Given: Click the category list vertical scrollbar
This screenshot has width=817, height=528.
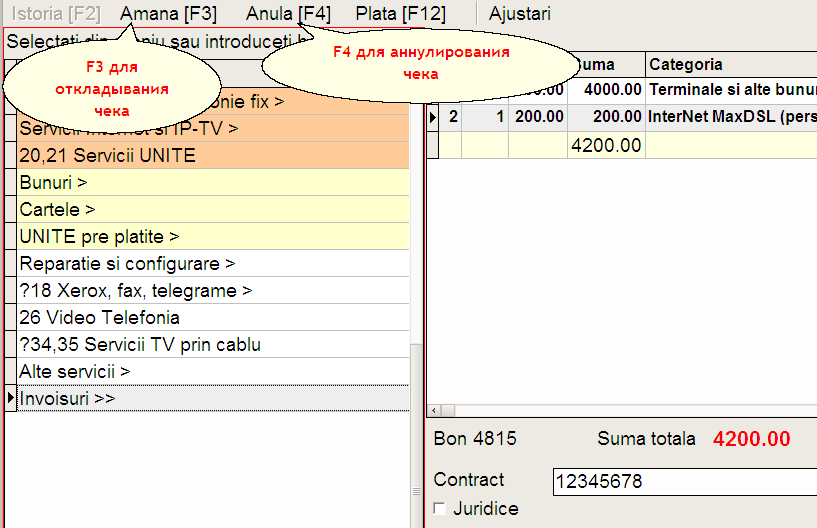Looking at the screenshot, I should point(416,435).
